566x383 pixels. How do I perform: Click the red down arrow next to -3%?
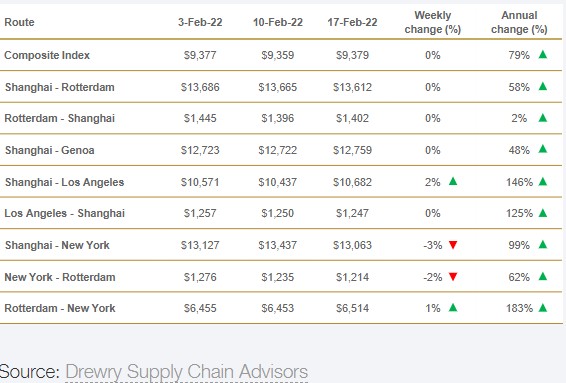pos(453,245)
